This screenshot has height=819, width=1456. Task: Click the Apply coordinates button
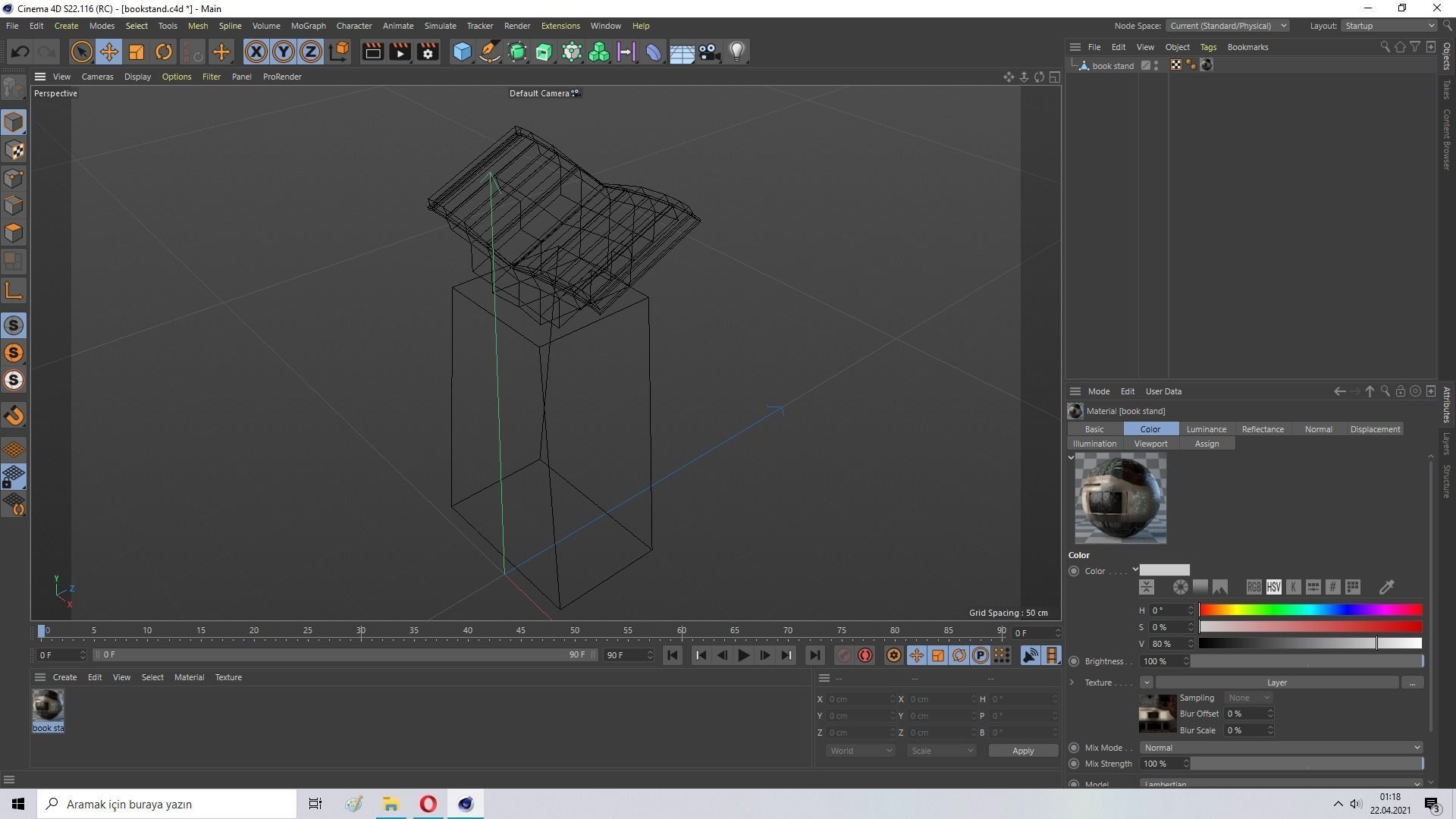tap(1023, 751)
